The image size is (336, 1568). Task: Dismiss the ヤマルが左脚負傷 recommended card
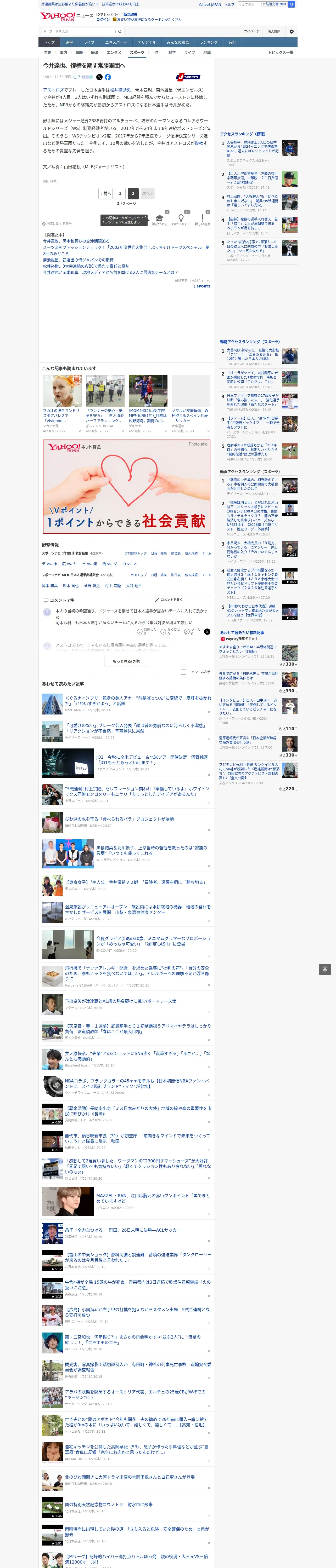208,431
